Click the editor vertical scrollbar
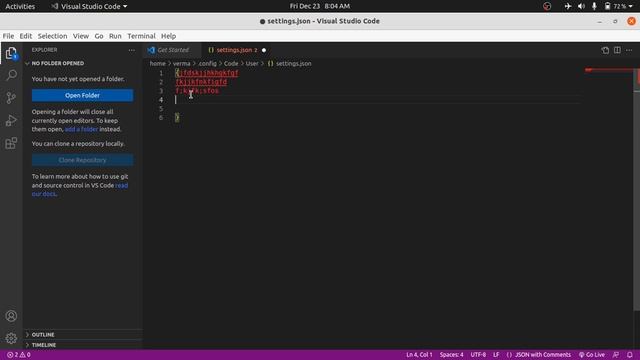The width and height of the screenshot is (640, 360). pyautogui.click(x=636, y=190)
